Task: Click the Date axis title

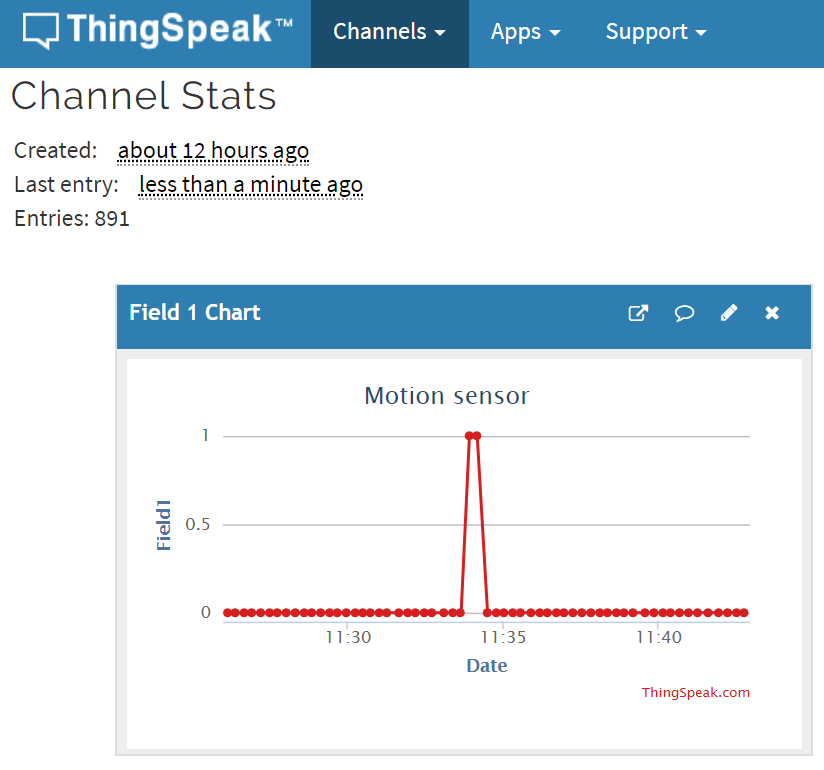Action: click(487, 666)
